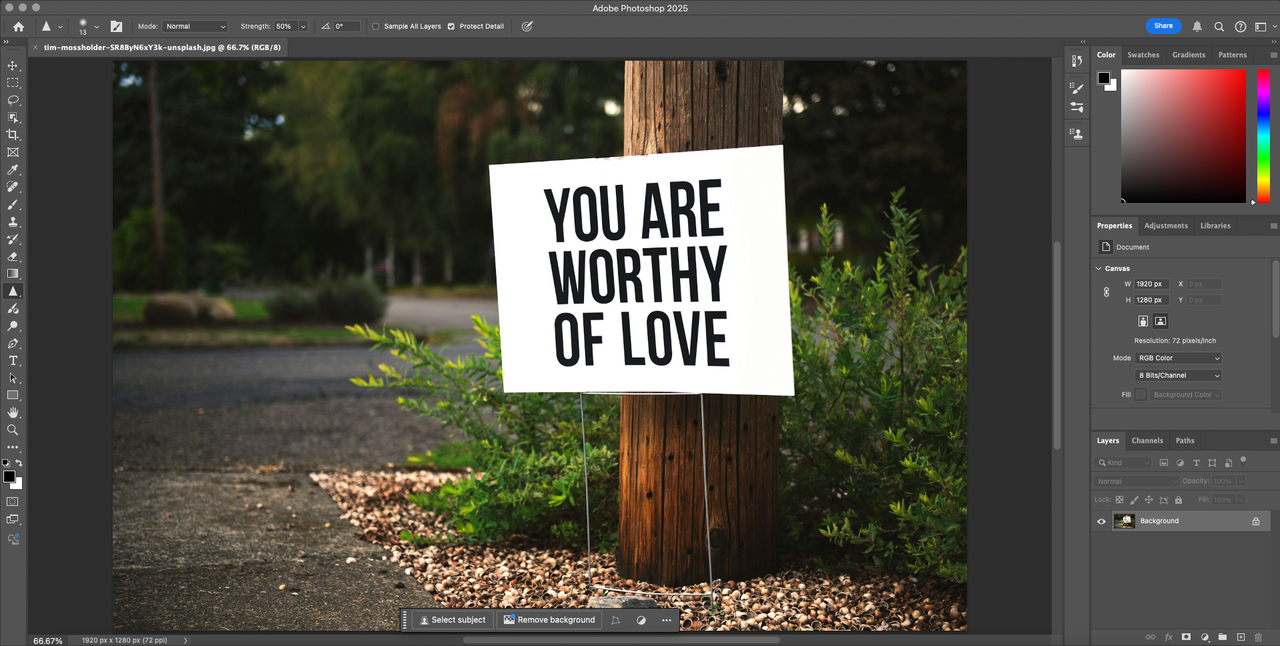Open the layer Kind filter dropdown
The image size is (1280, 646).
[x=1125, y=463]
